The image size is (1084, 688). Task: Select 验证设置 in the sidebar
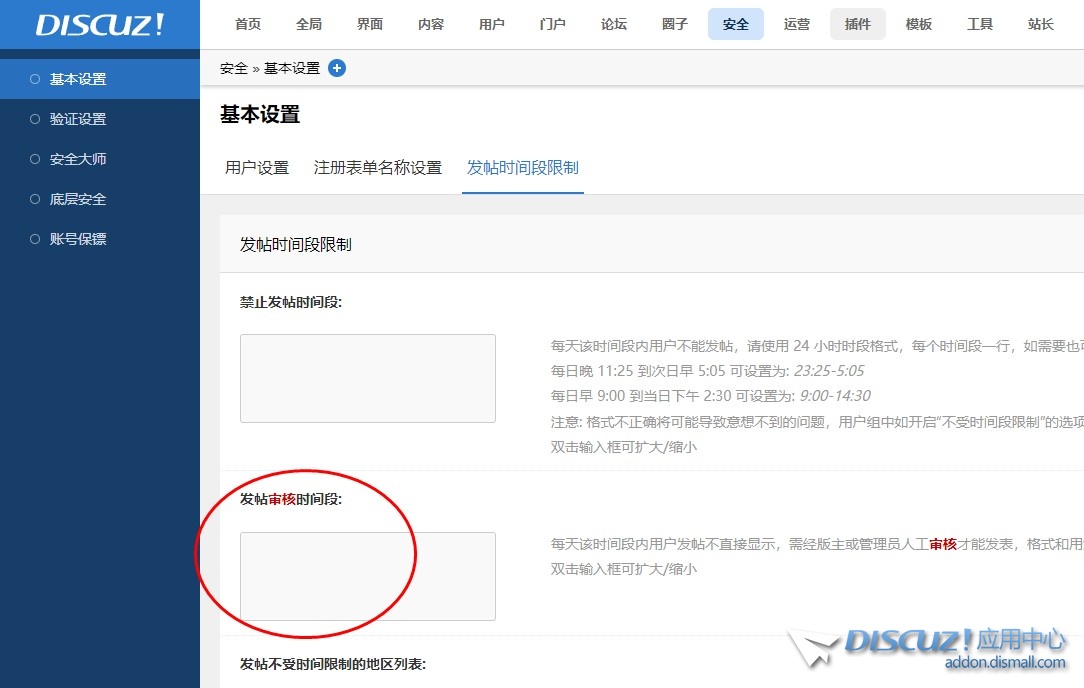78,119
